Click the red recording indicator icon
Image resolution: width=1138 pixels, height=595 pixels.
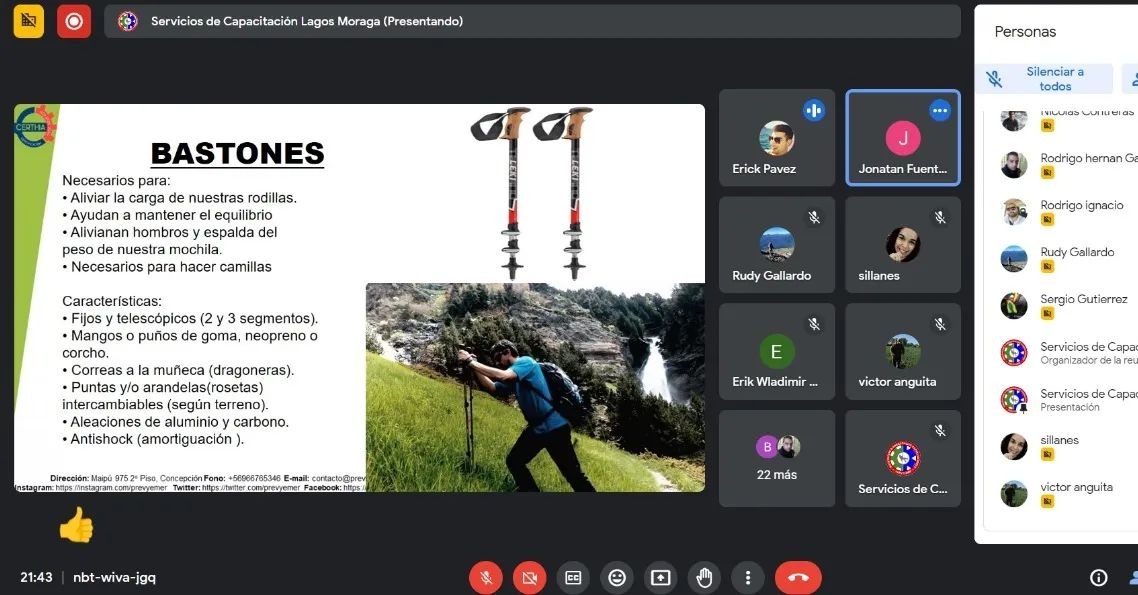coord(74,21)
